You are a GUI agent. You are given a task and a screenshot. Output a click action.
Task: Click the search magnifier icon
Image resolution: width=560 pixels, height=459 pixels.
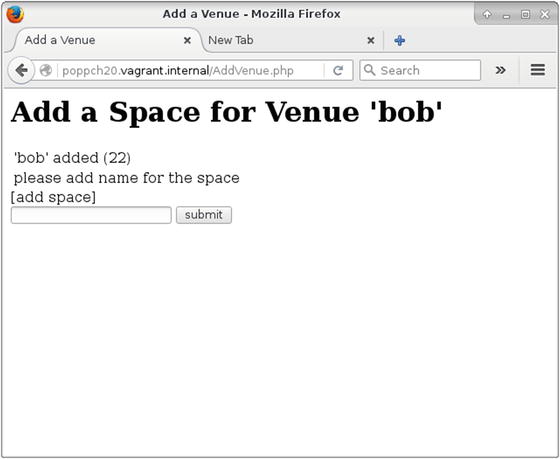click(369, 70)
